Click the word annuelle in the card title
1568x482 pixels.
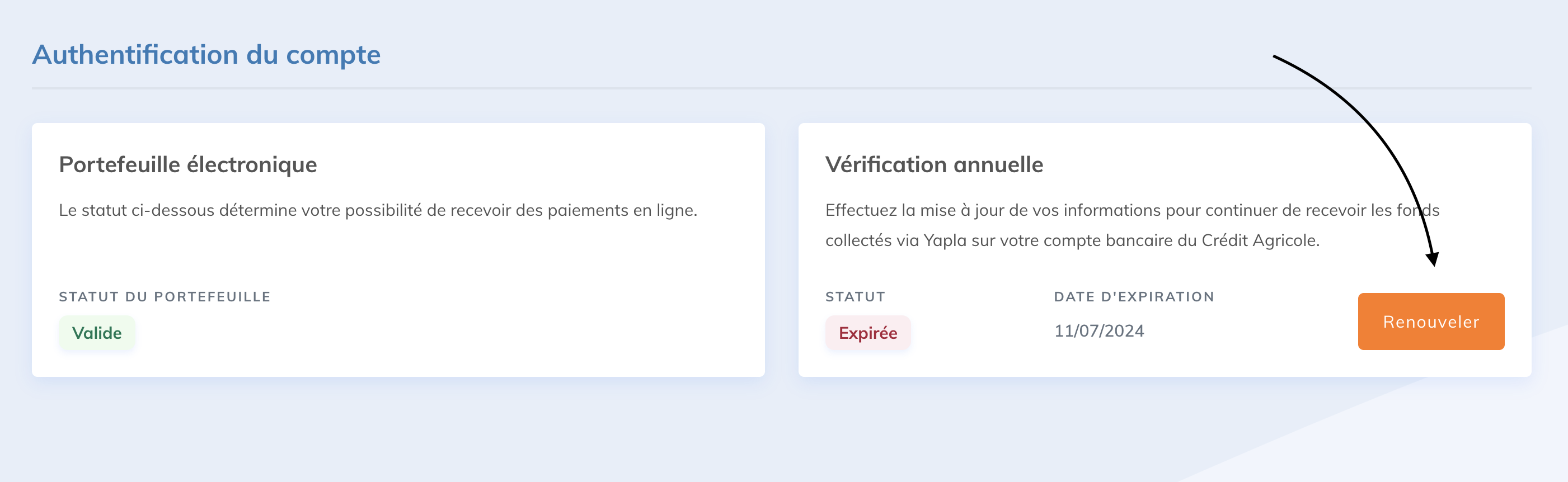click(x=998, y=164)
